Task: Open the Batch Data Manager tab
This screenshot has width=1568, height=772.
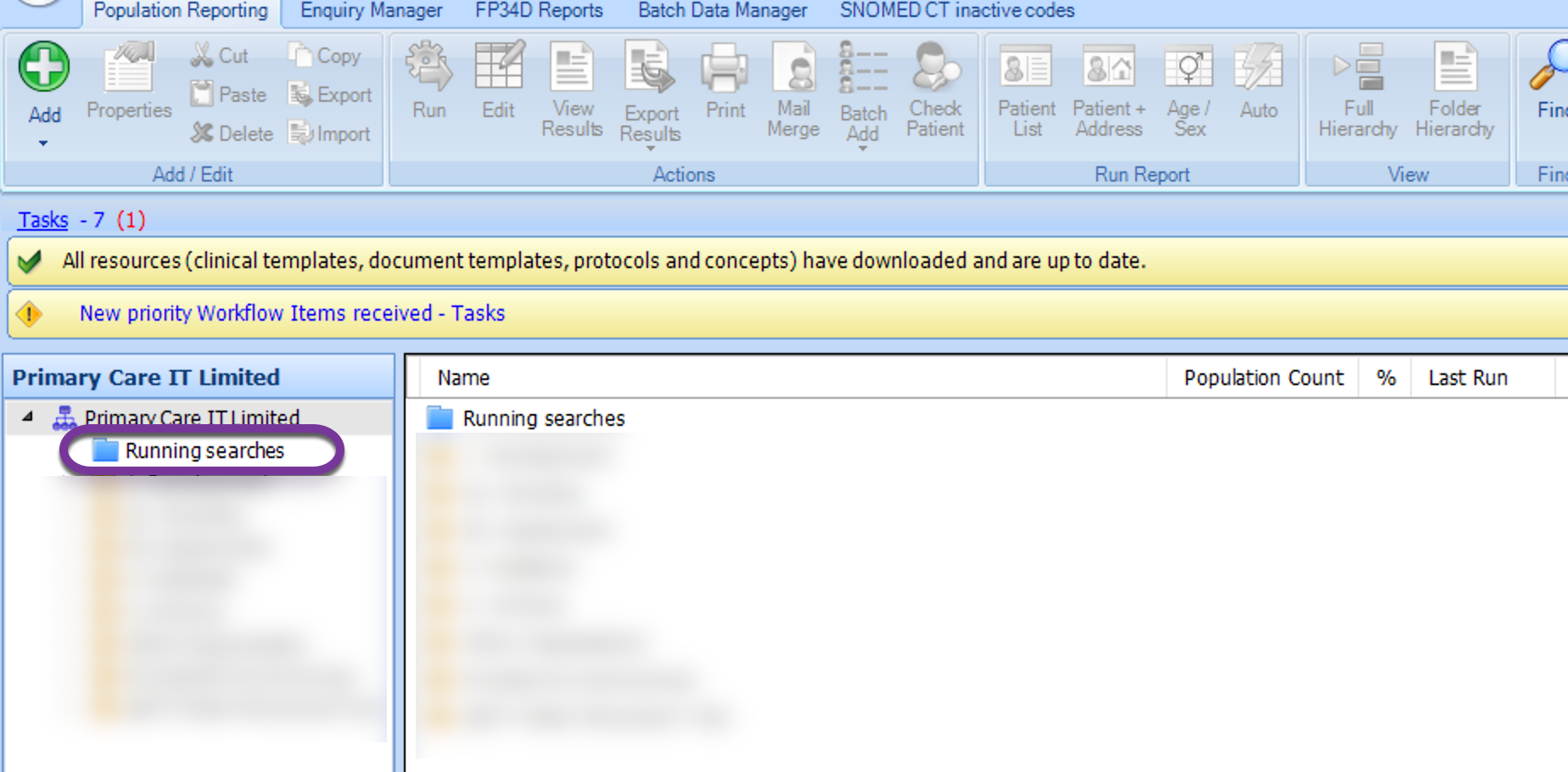Action: click(722, 11)
